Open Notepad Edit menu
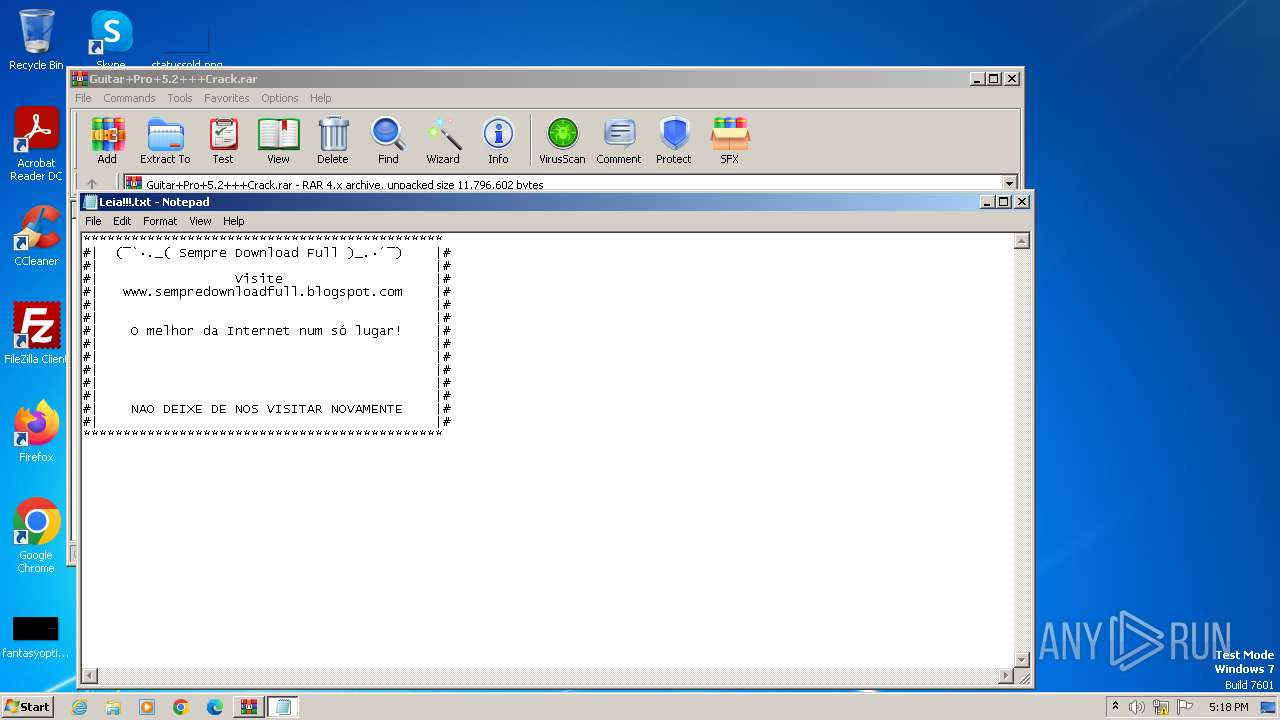 [x=122, y=221]
